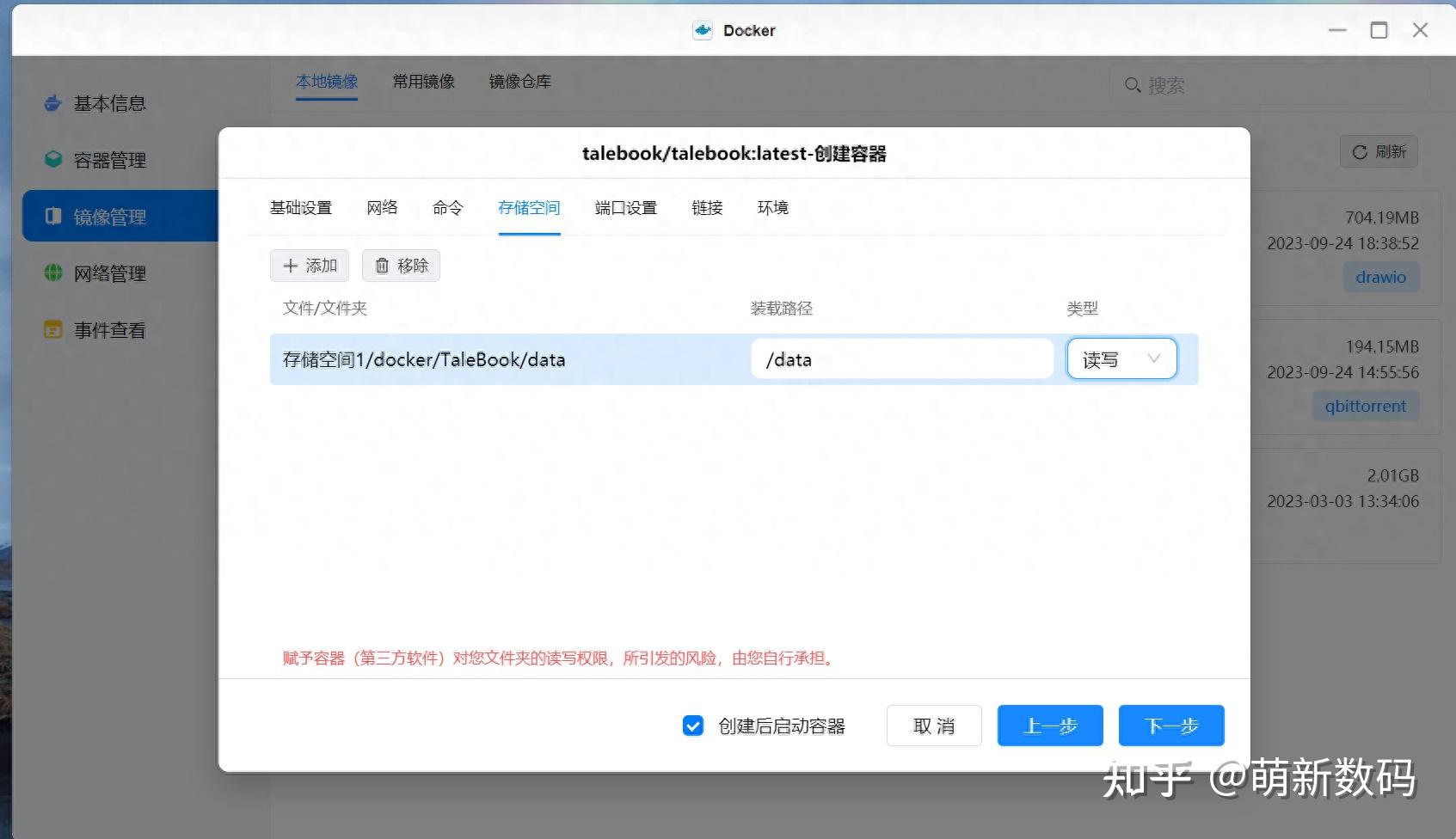Click the 取消 button to cancel
Viewport: 1456px width, 839px height.
coord(934,726)
